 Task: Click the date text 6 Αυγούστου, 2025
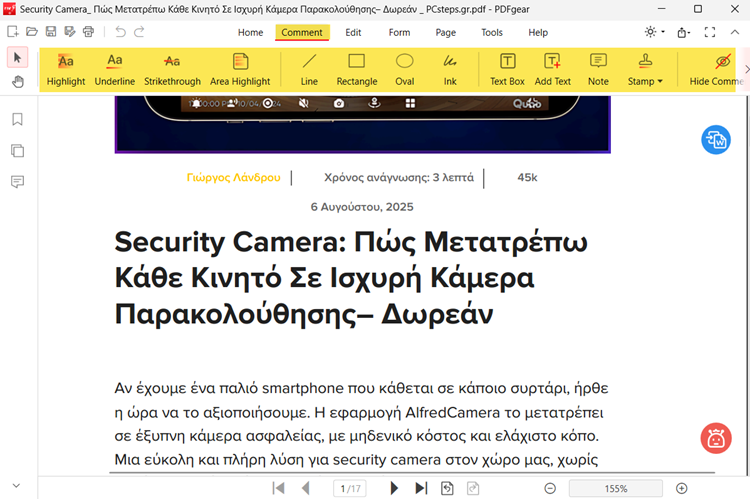click(362, 207)
